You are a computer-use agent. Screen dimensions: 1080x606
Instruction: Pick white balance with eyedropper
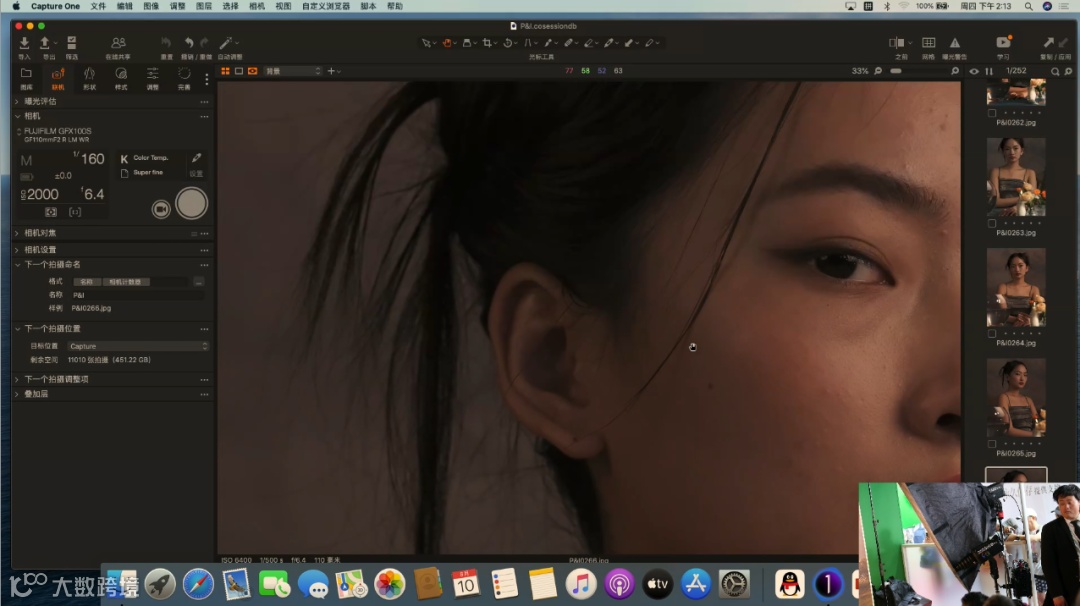point(196,158)
